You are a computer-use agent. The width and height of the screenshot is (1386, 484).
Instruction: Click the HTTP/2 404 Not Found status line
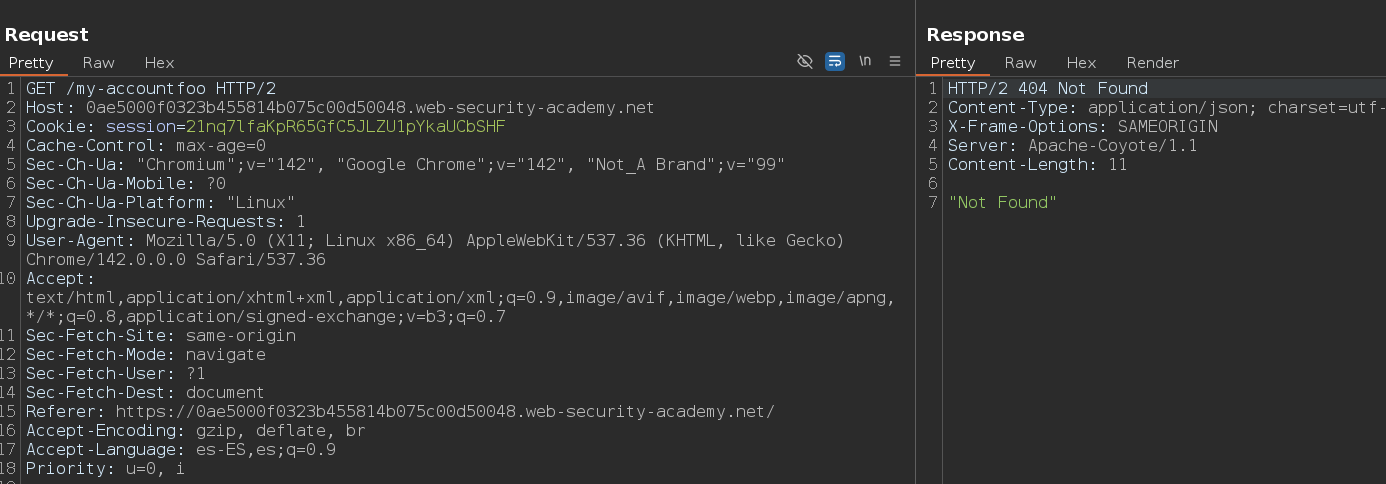coord(1047,89)
